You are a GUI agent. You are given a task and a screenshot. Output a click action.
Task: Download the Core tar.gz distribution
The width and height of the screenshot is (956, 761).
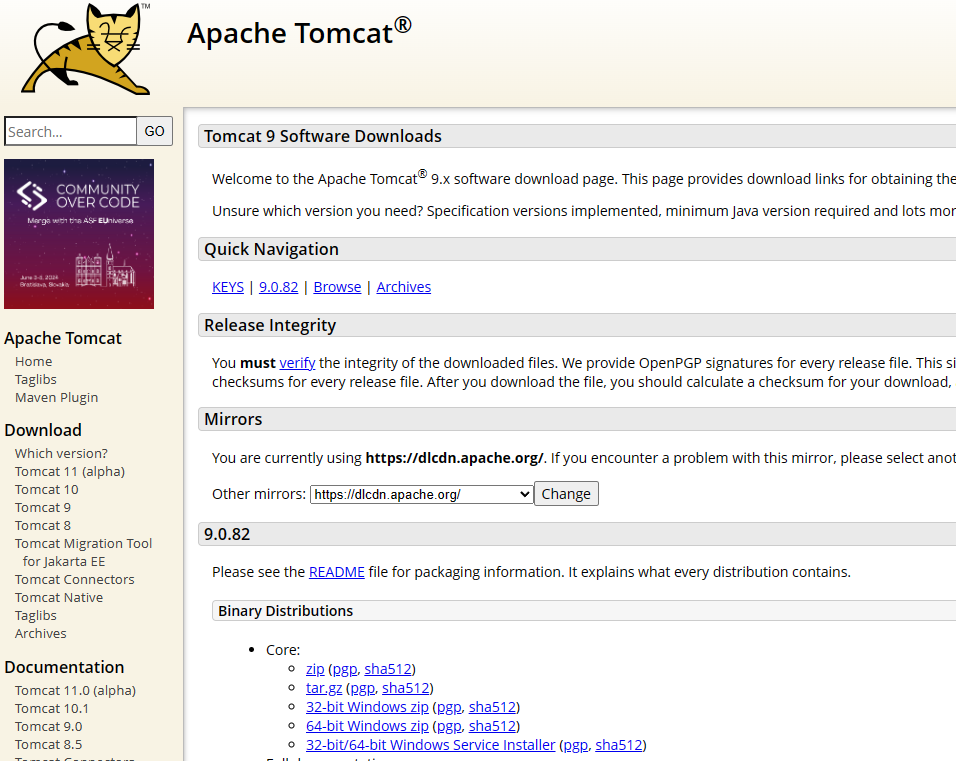[x=324, y=688]
